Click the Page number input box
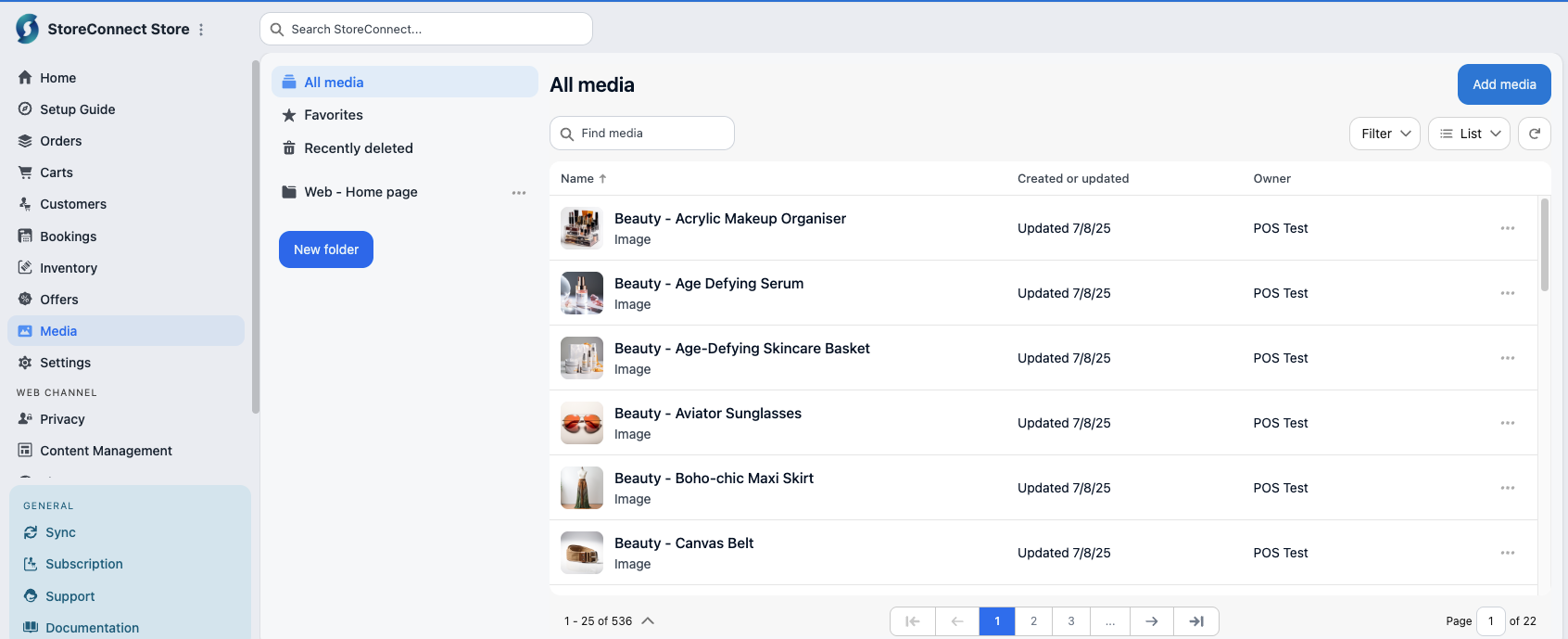The width and height of the screenshot is (1568, 639). 1491,621
